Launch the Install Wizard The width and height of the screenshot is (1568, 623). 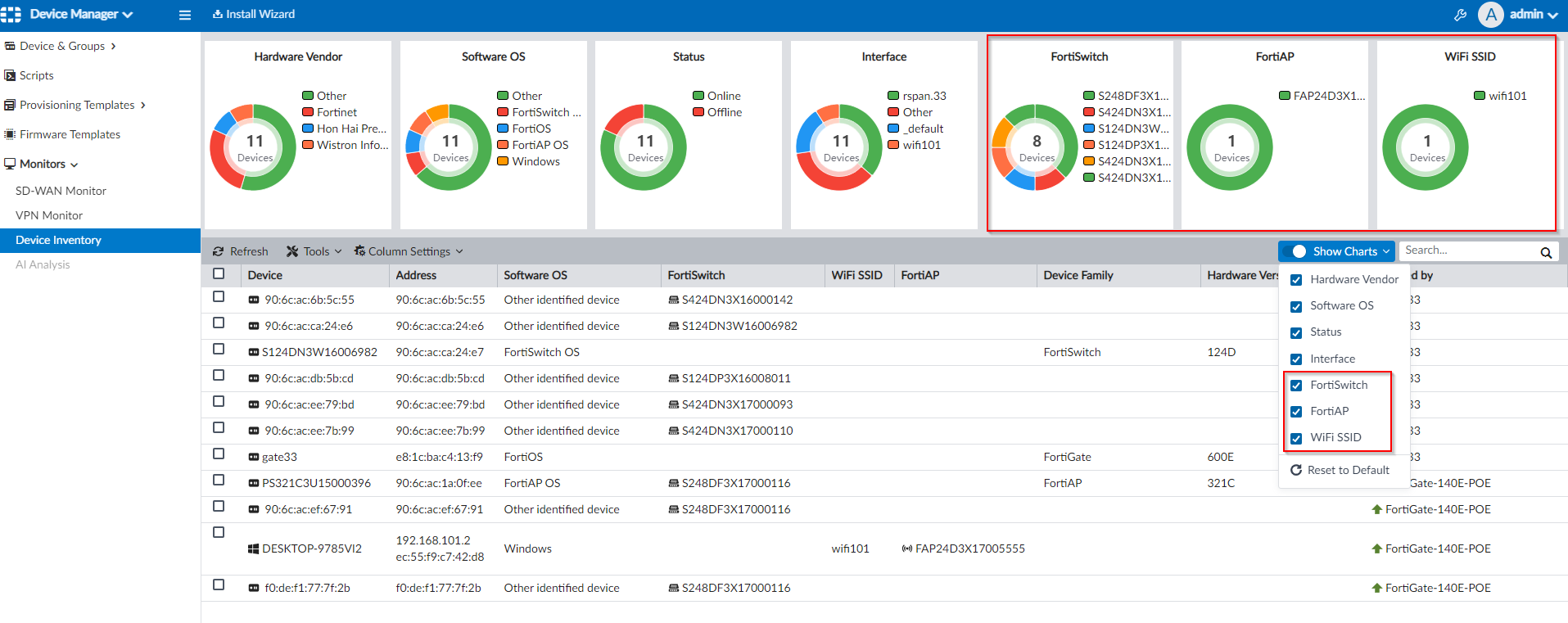[254, 14]
